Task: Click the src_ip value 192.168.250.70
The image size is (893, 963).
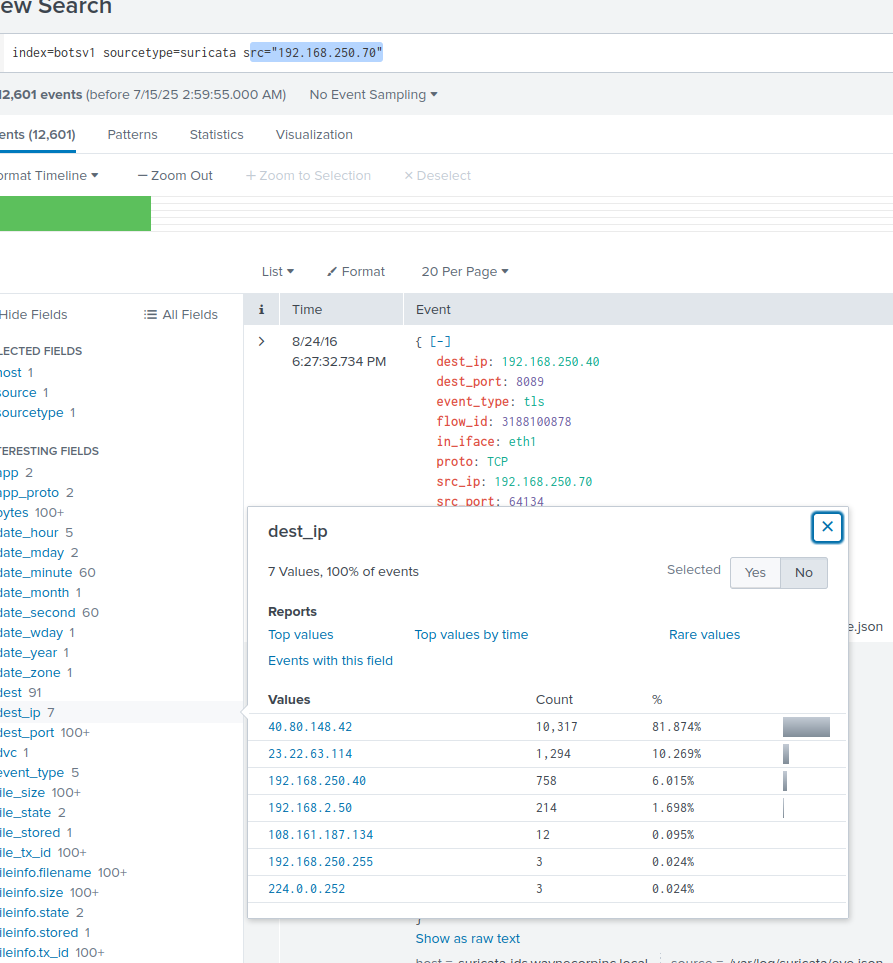Action: (x=543, y=482)
